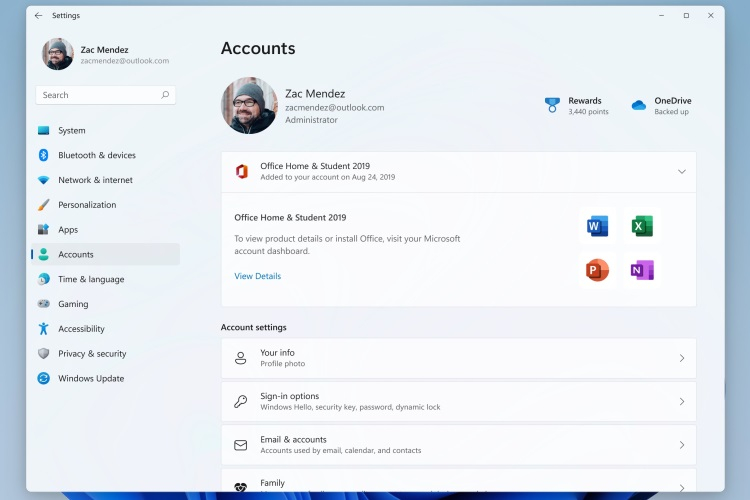Image resolution: width=750 pixels, height=500 pixels.
Task: Select System in the sidebar
Action: point(71,130)
